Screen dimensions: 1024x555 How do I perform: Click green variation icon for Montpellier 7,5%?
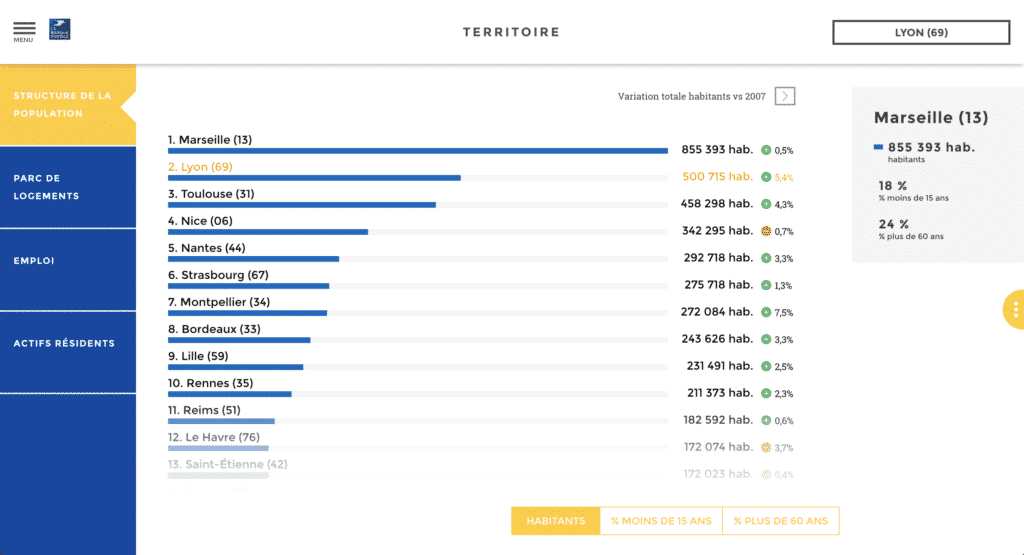tap(766, 312)
